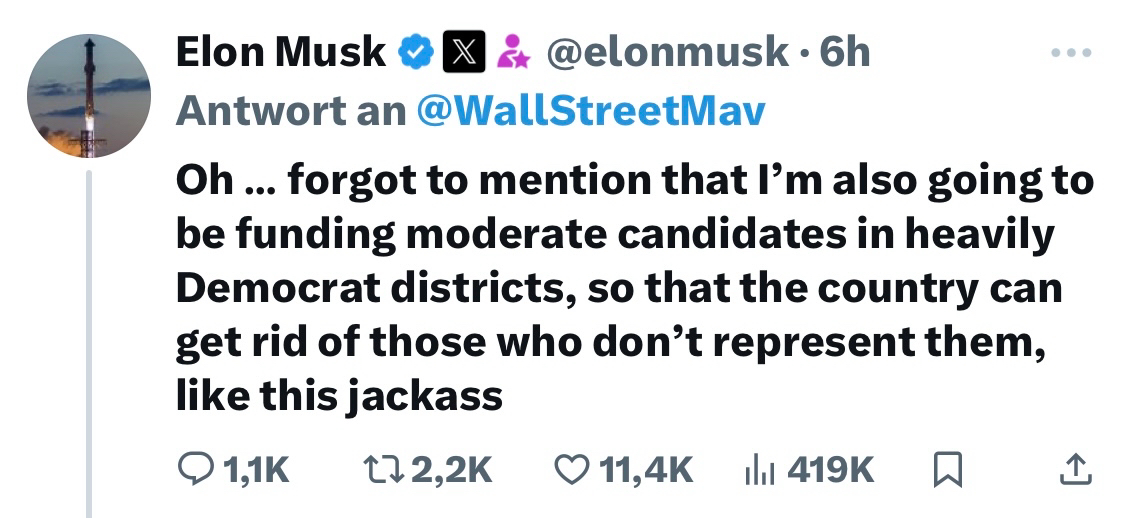Like the post with the heart icon

(x=572, y=470)
